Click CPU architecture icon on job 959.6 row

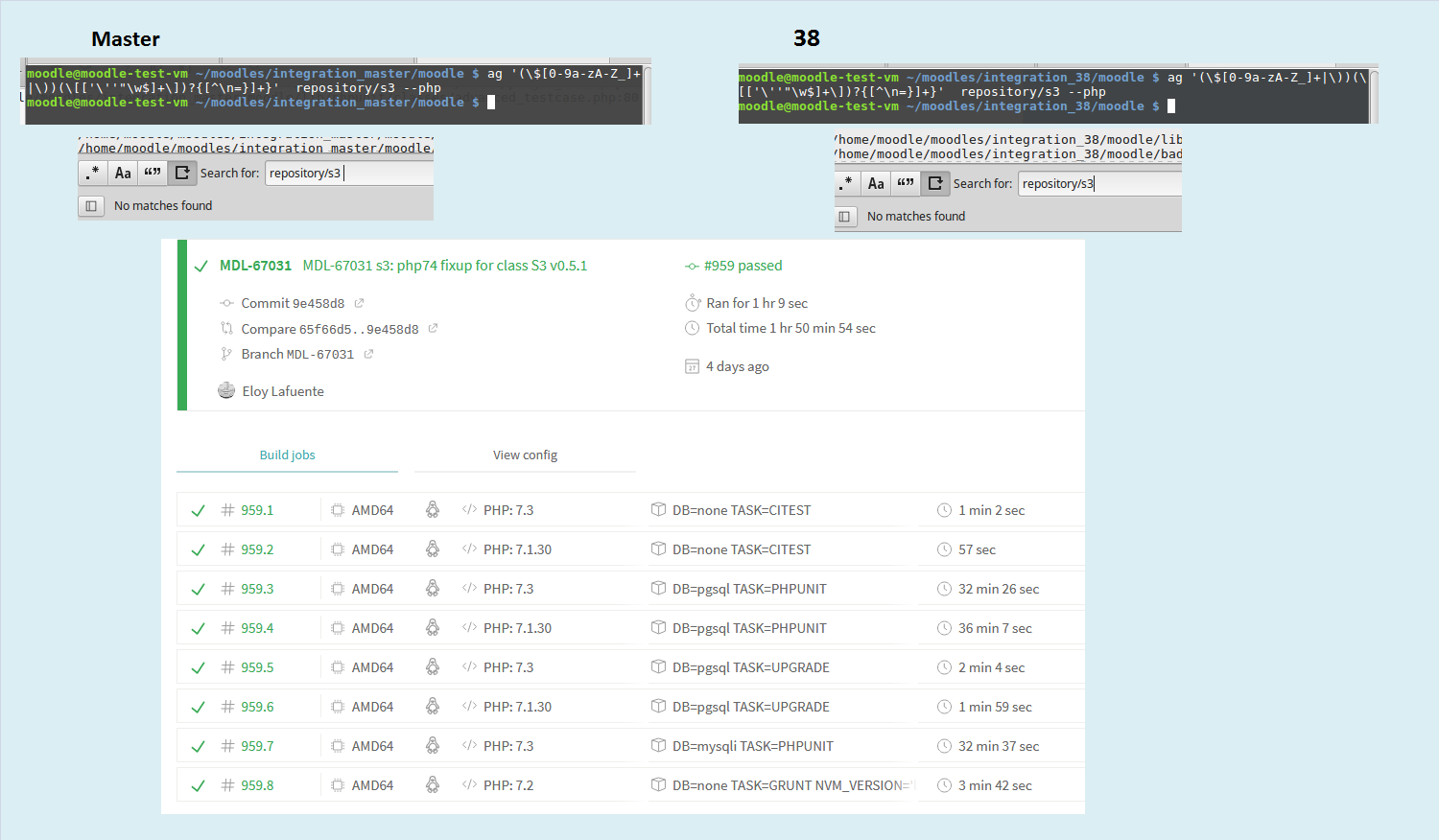click(x=338, y=707)
